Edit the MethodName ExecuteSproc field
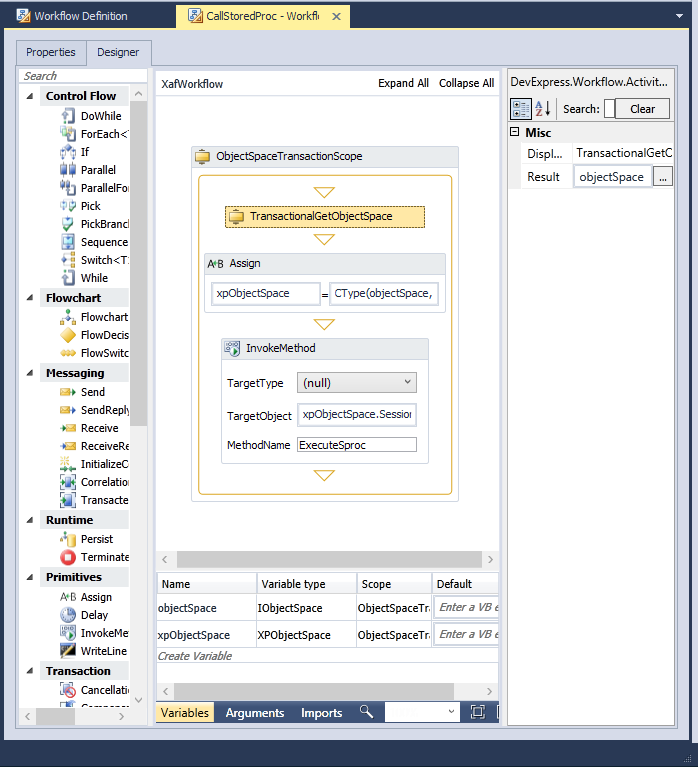 (x=357, y=445)
